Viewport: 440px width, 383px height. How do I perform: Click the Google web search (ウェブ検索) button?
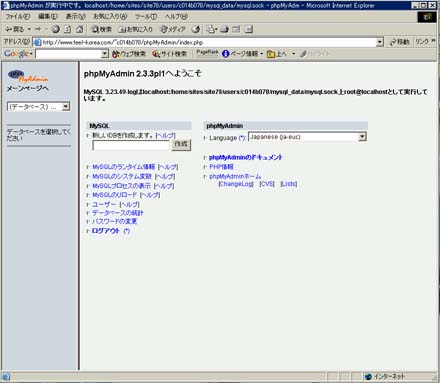[x=129, y=54]
